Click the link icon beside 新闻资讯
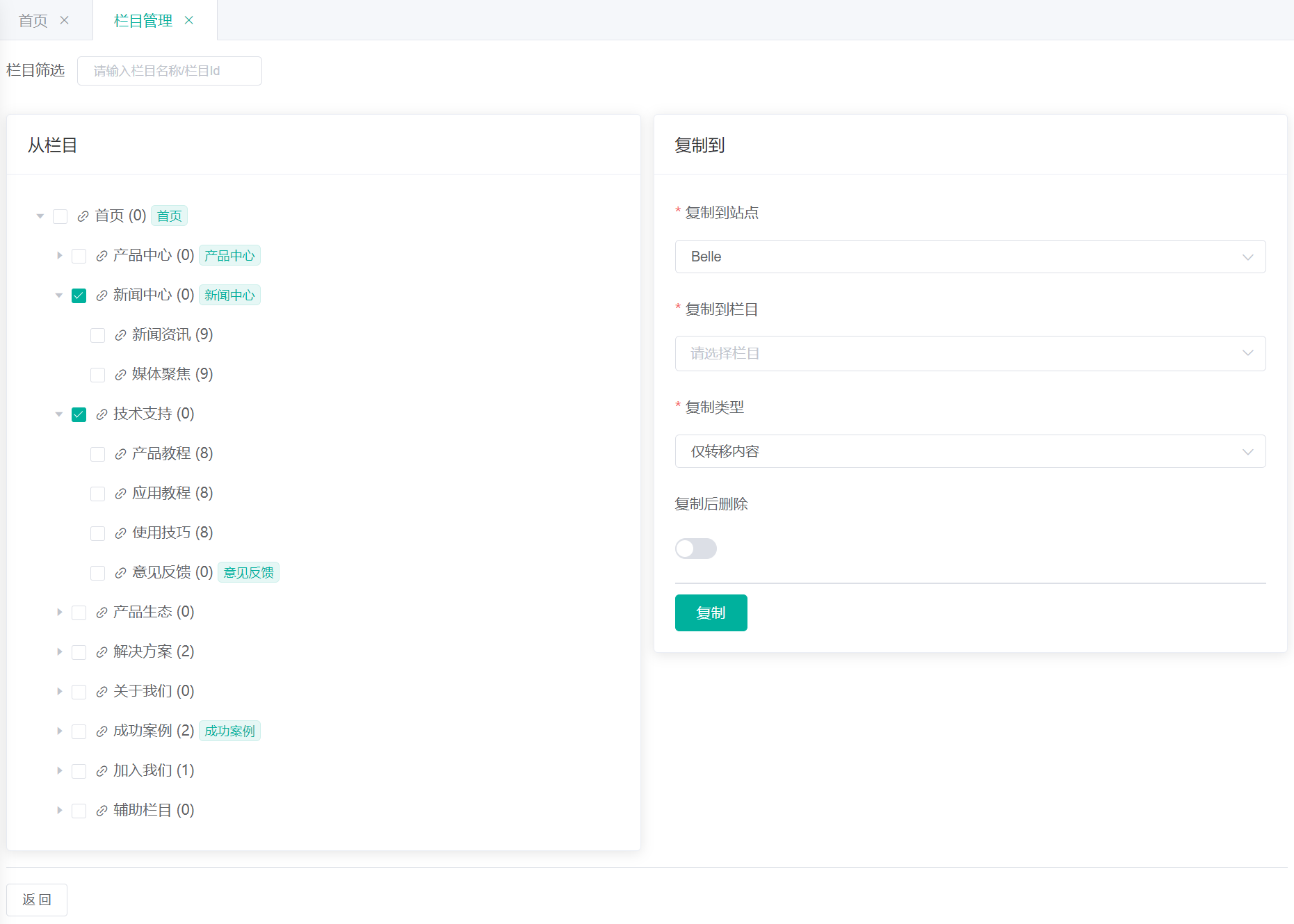 tap(120, 335)
